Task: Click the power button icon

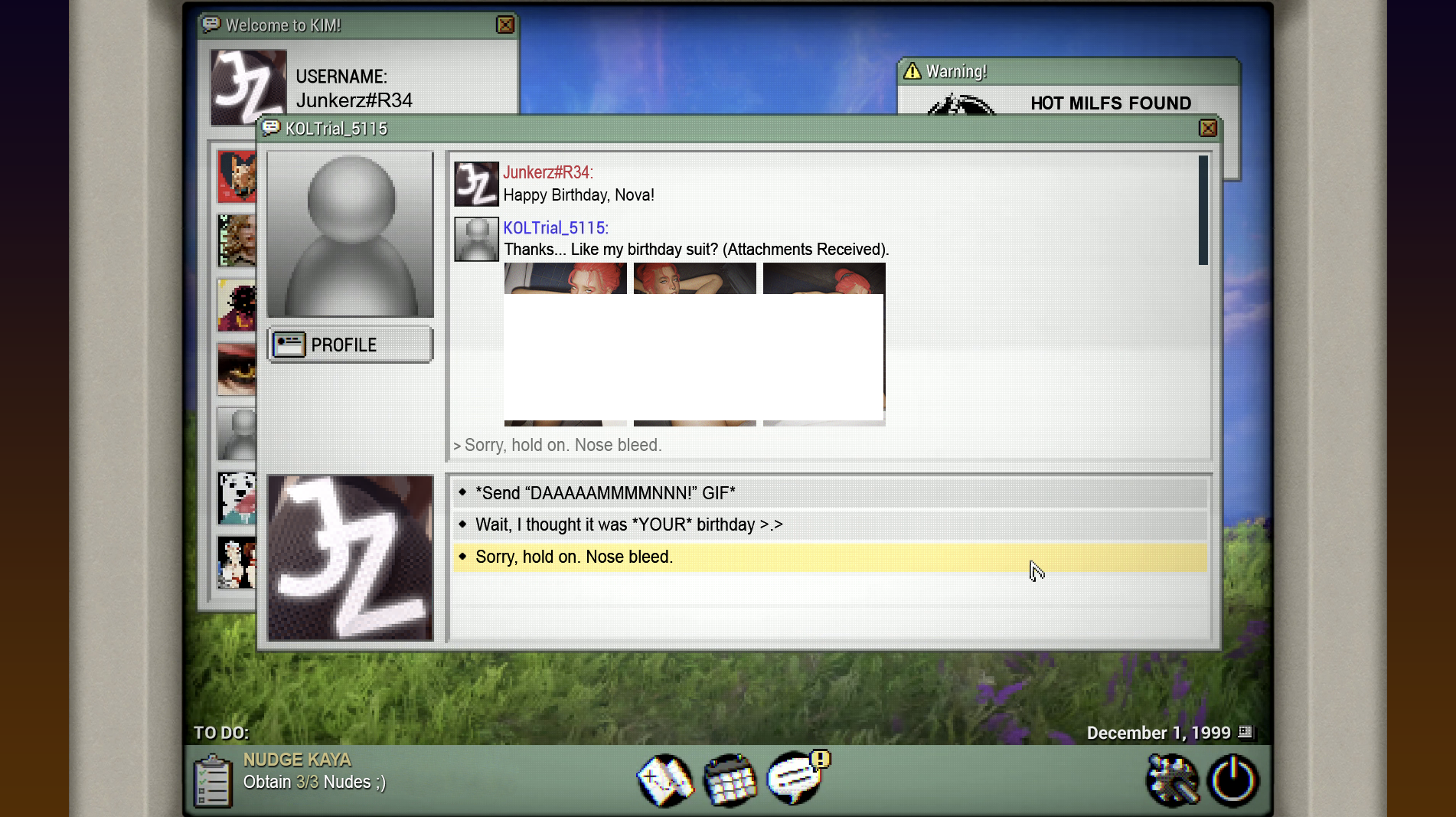Action: coord(1232,780)
